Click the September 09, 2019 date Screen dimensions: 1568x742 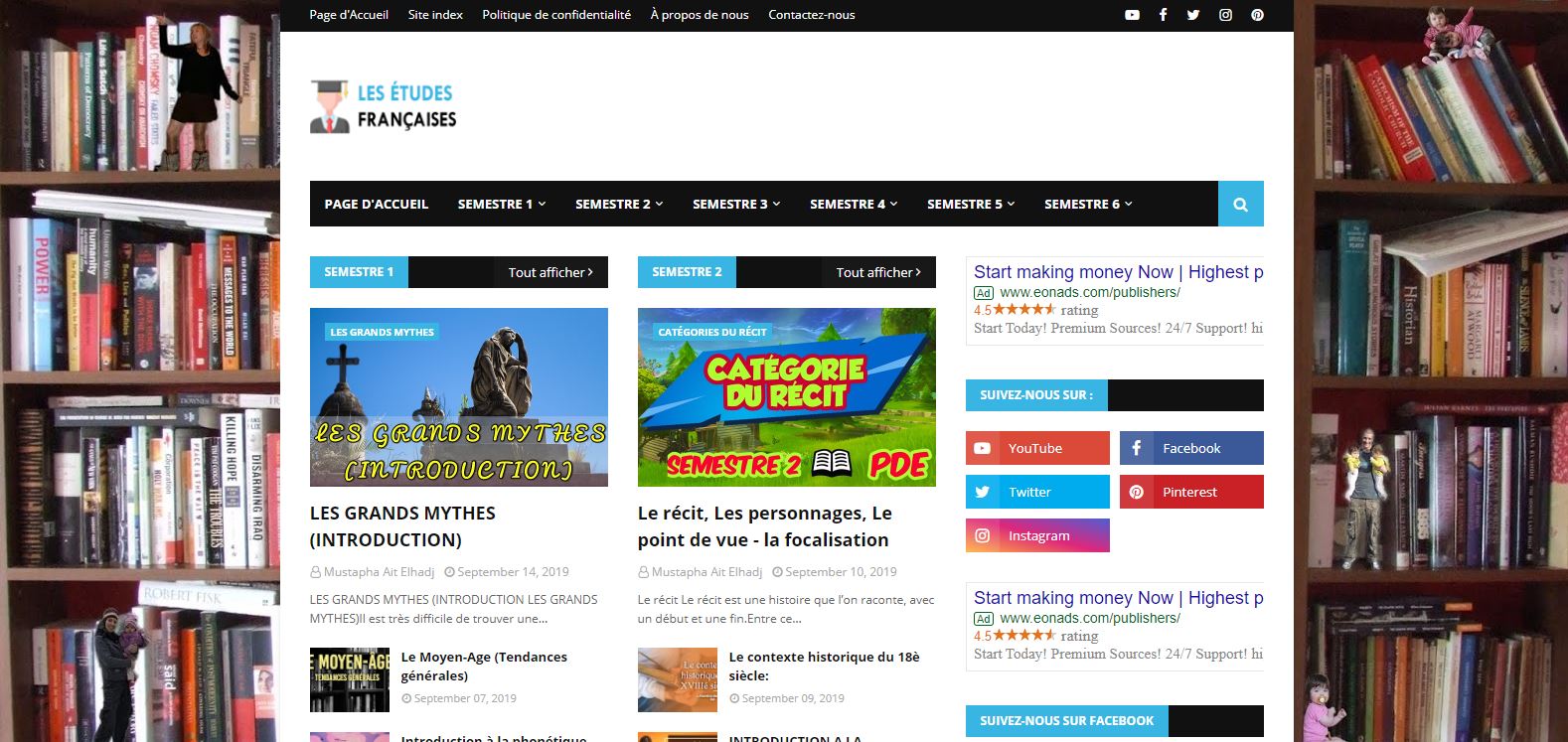tap(793, 698)
